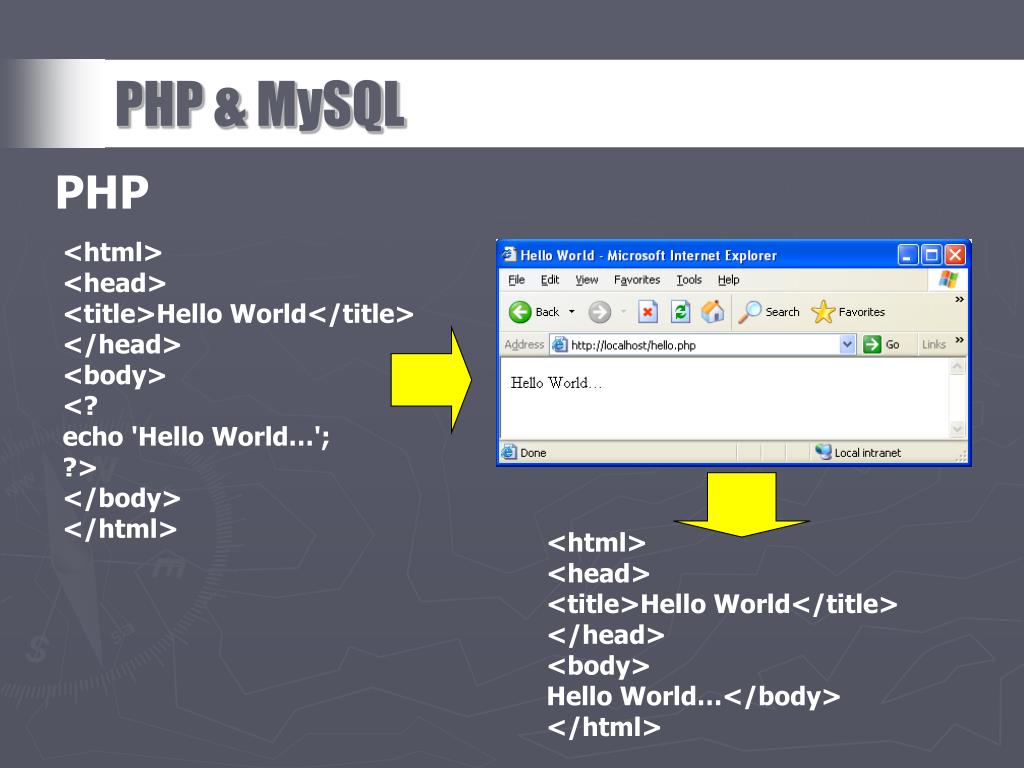
Task: Click the Back arrow icon in Internet Explorer
Action: point(520,312)
